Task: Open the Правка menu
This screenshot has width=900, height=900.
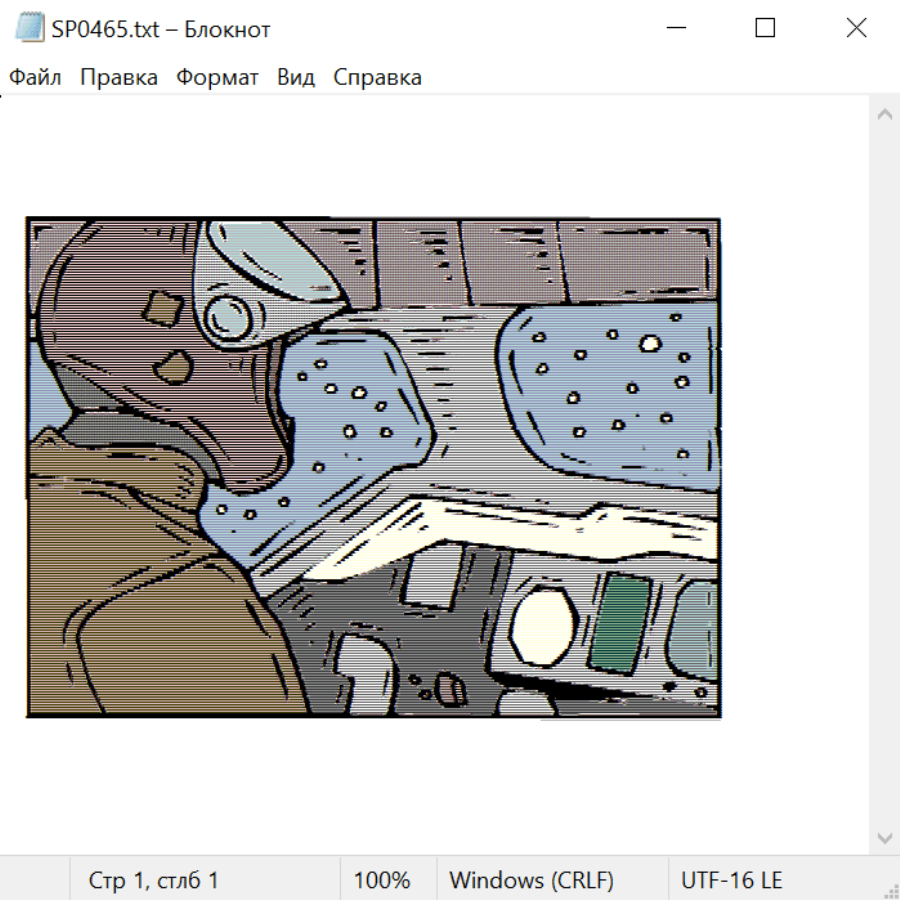Action: (x=118, y=78)
